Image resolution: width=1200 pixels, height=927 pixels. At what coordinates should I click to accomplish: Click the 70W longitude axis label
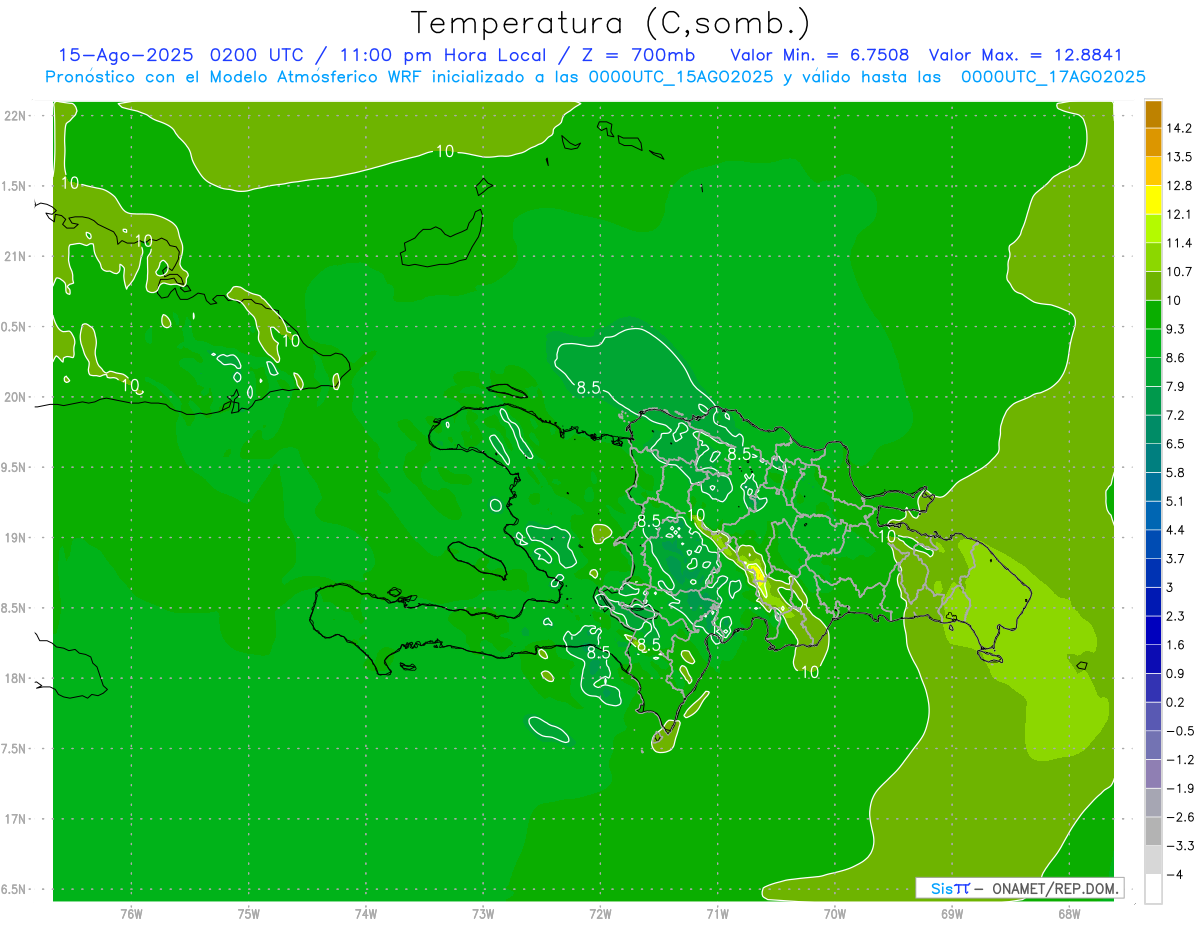[x=835, y=913]
